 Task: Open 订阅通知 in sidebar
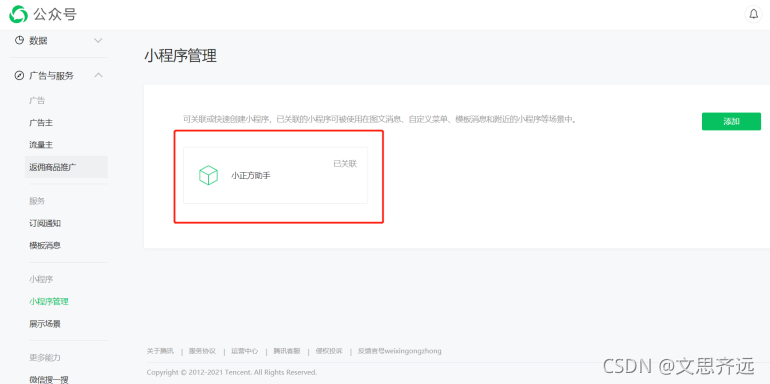(x=45, y=223)
